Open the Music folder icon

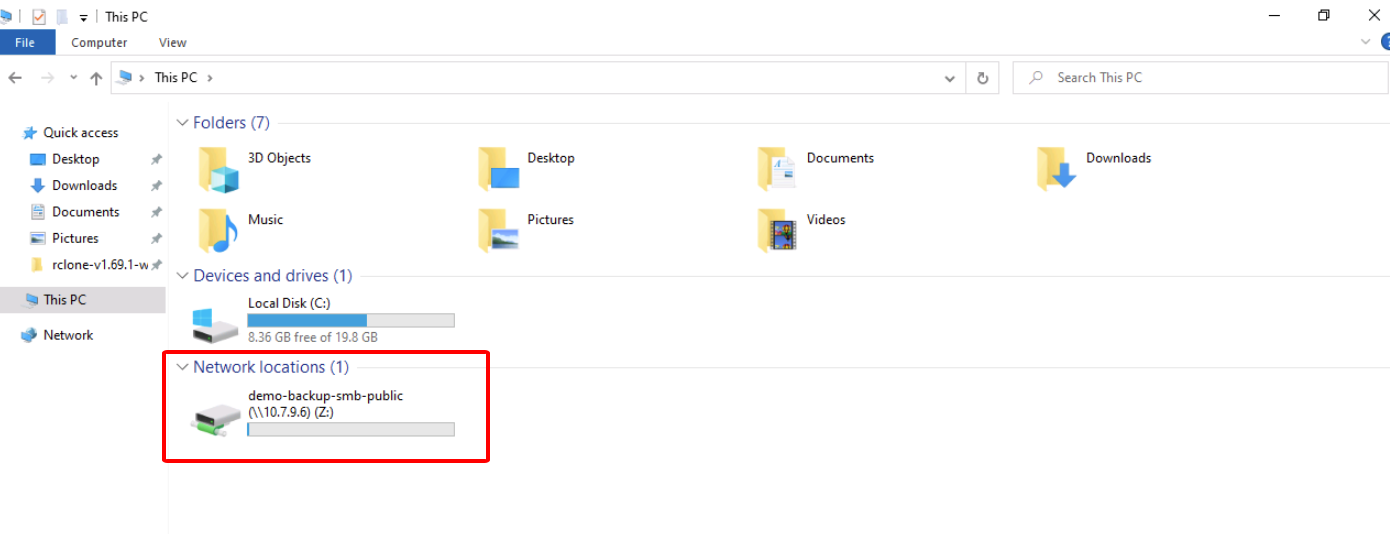pyautogui.click(x=219, y=229)
